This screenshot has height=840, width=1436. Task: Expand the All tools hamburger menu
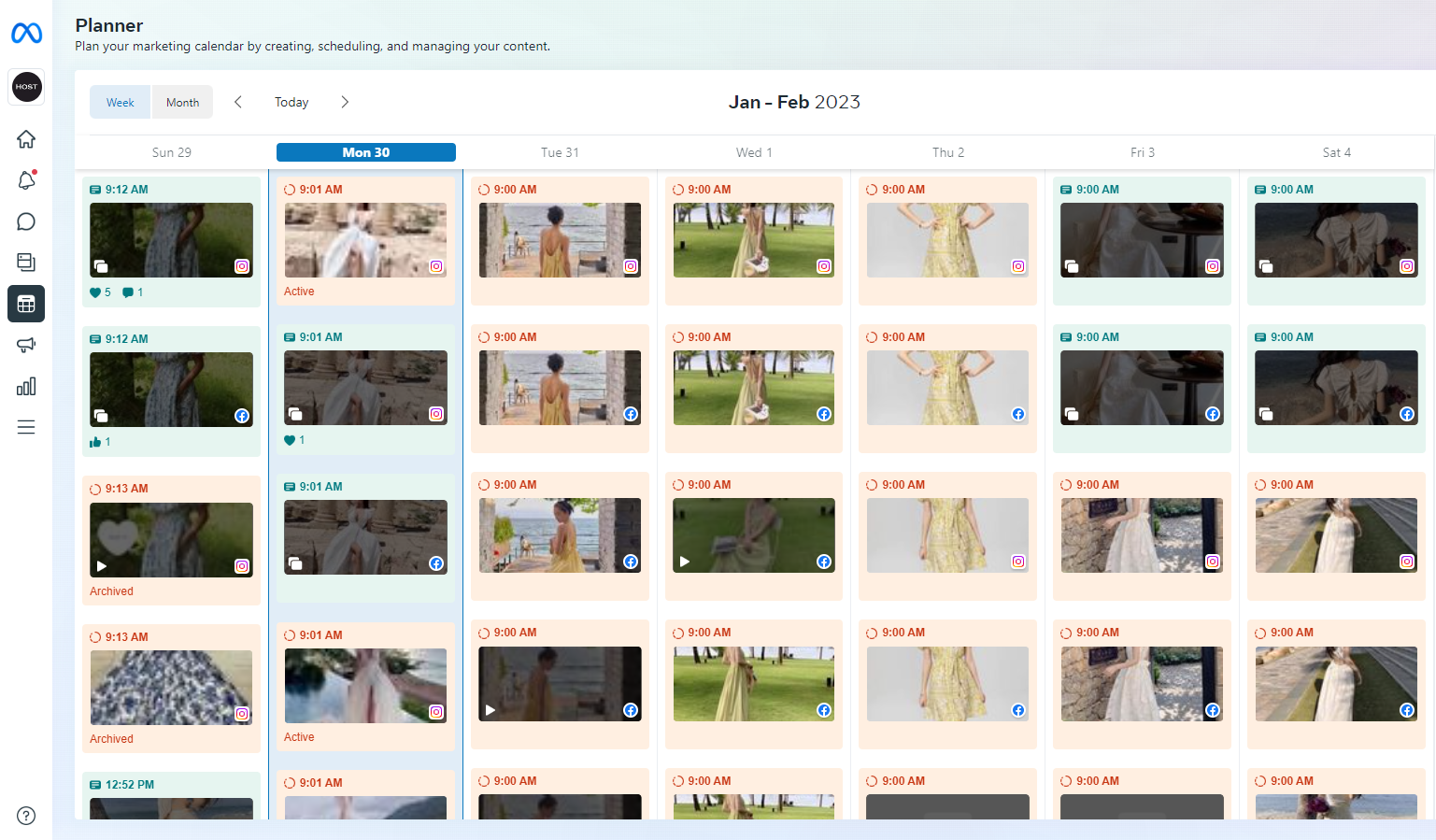26,427
